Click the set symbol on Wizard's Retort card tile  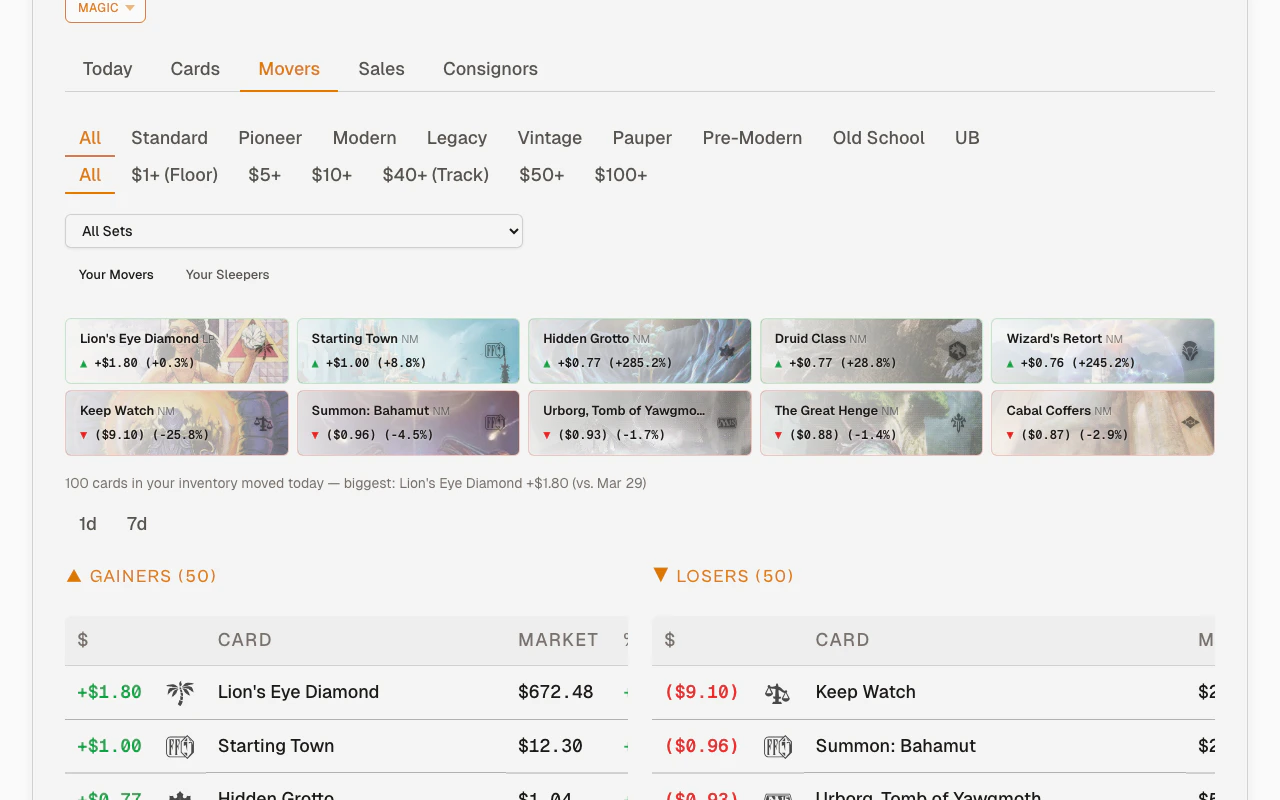(1190, 351)
